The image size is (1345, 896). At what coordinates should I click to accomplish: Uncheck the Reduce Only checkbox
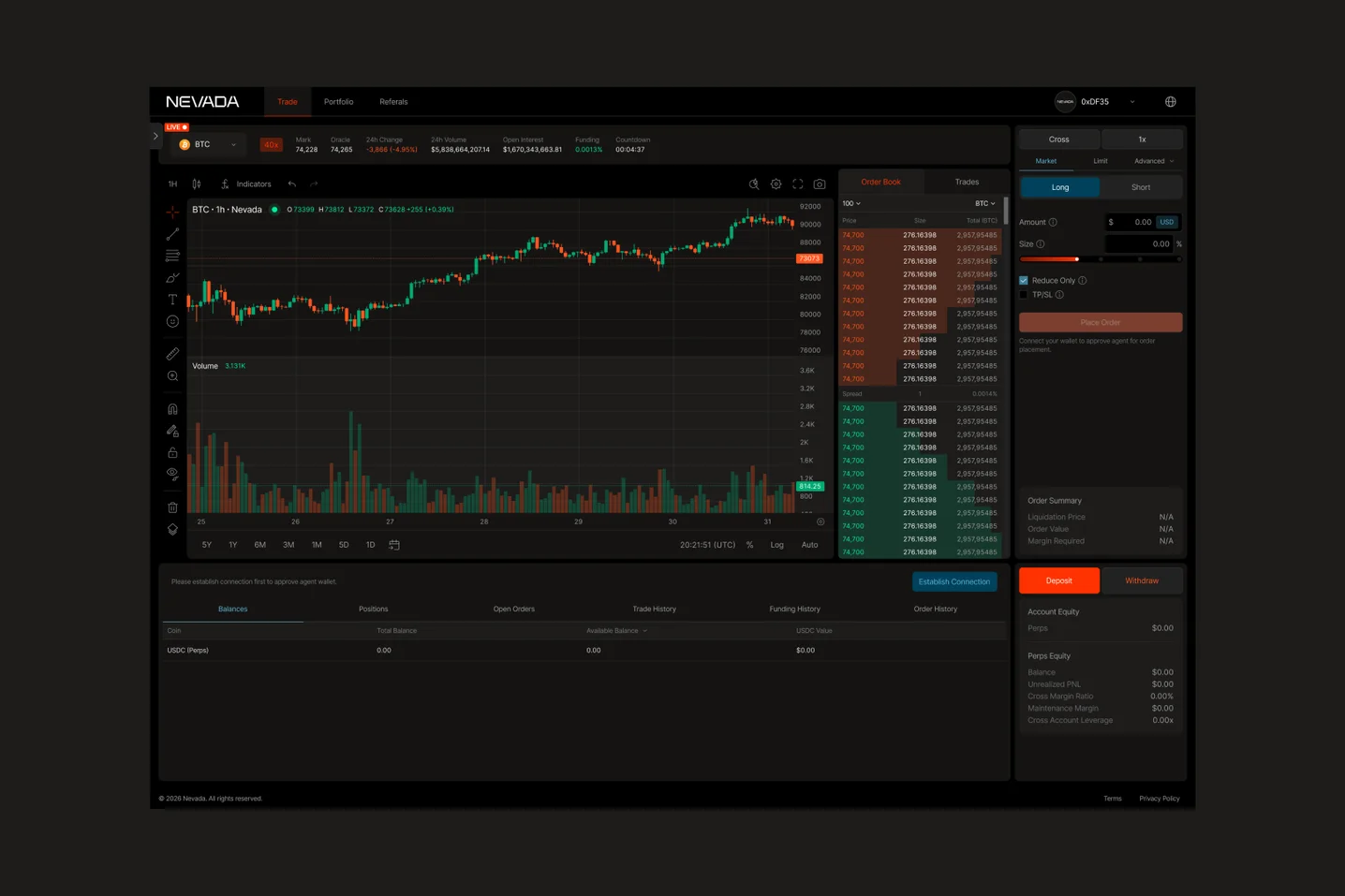[x=1024, y=281]
